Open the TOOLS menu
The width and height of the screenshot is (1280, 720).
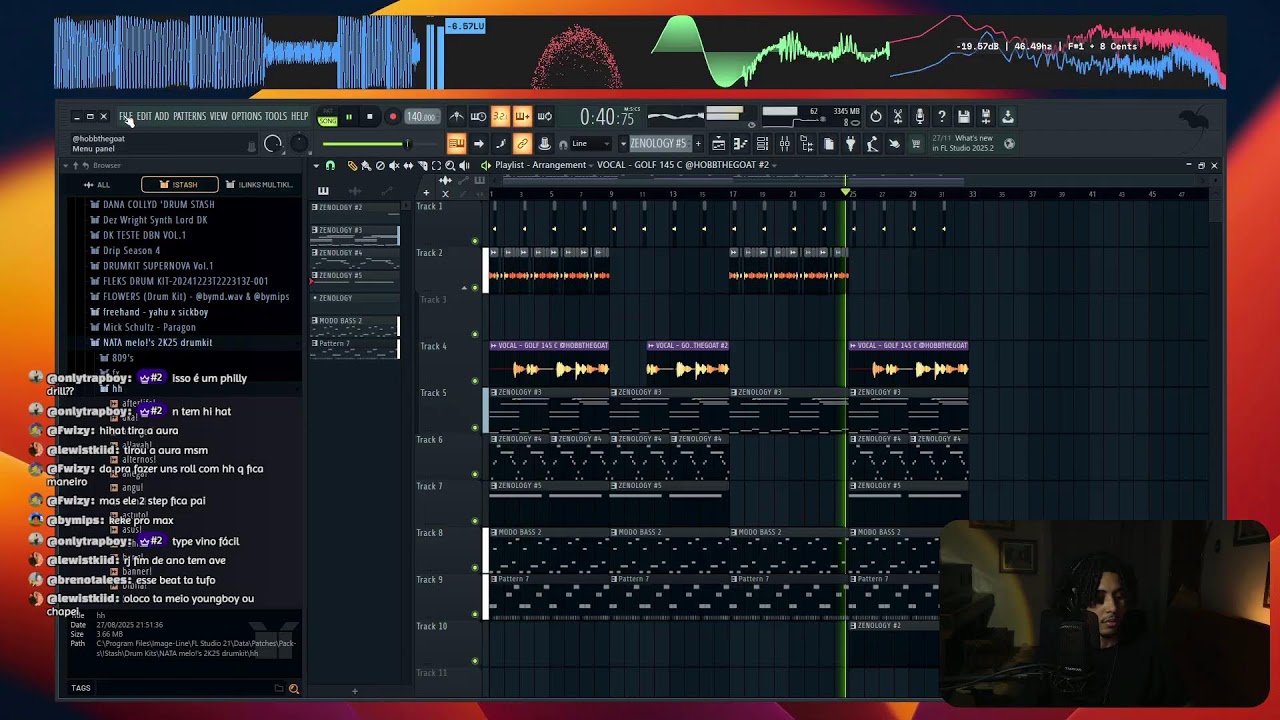point(276,116)
